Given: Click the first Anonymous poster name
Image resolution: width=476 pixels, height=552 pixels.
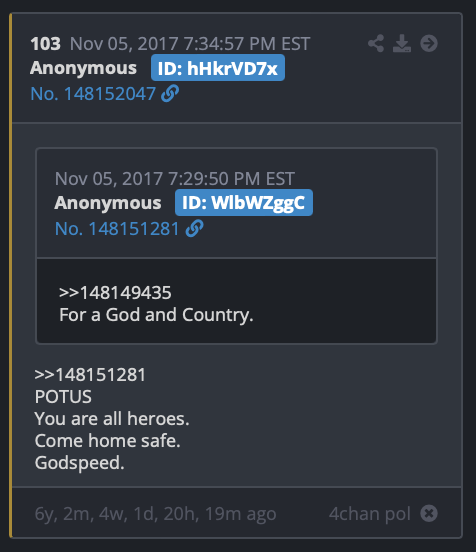Looking at the screenshot, I should [x=83, y=68].
